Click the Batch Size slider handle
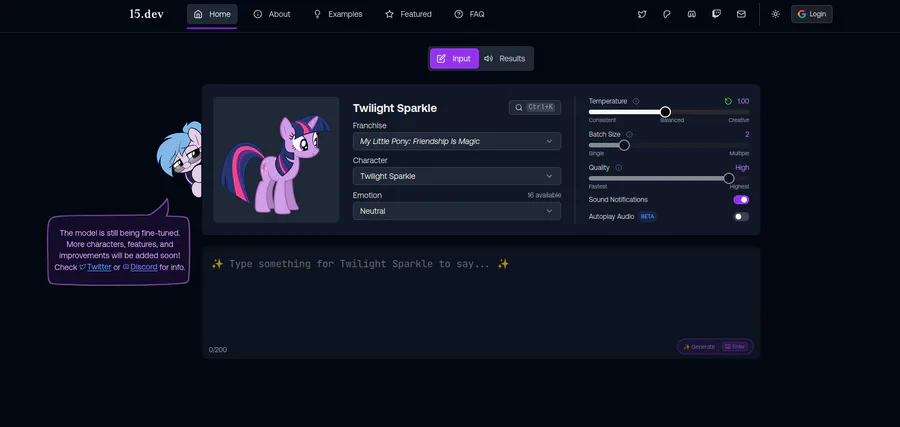The width and height of the screenshot is (900, 427). click(x=624, y=145)
